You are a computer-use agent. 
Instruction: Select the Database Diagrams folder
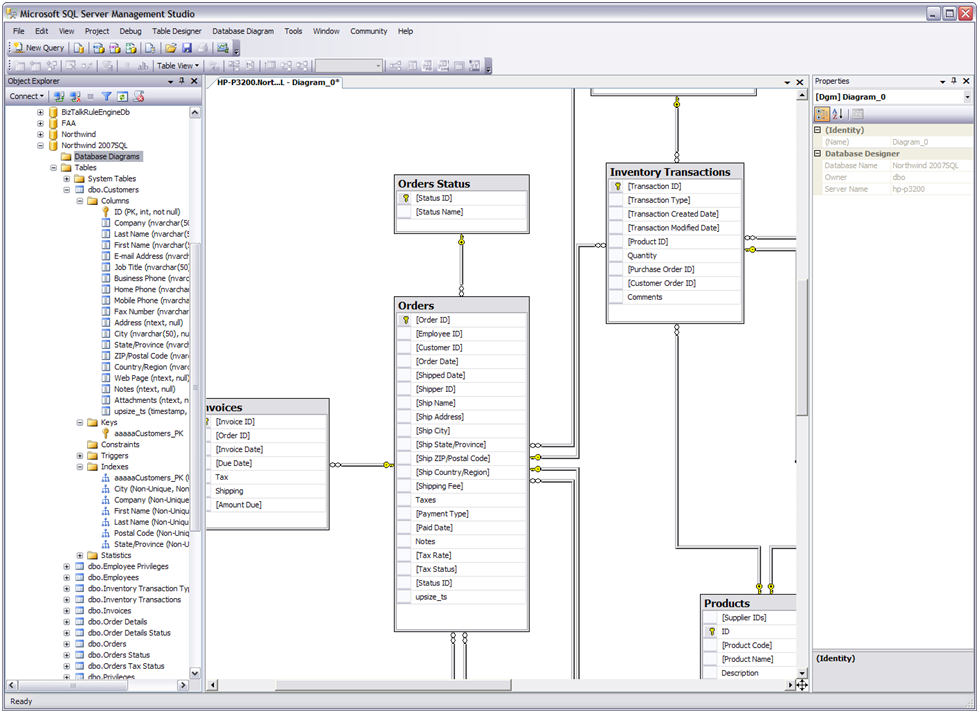(x=107, y=156)
